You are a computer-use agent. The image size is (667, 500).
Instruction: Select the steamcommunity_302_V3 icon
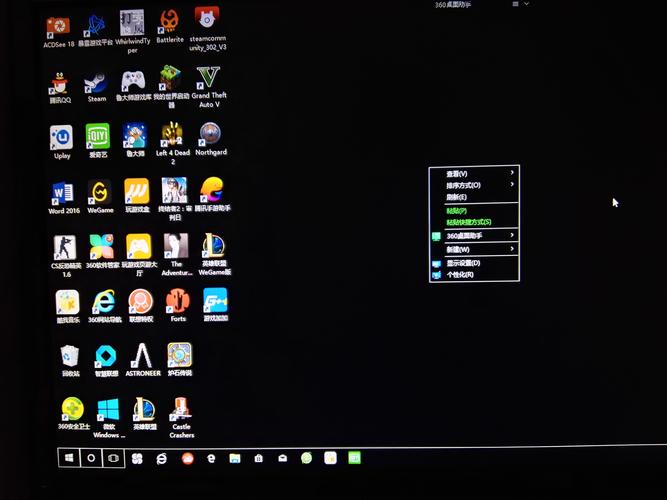tap(207, 29)
